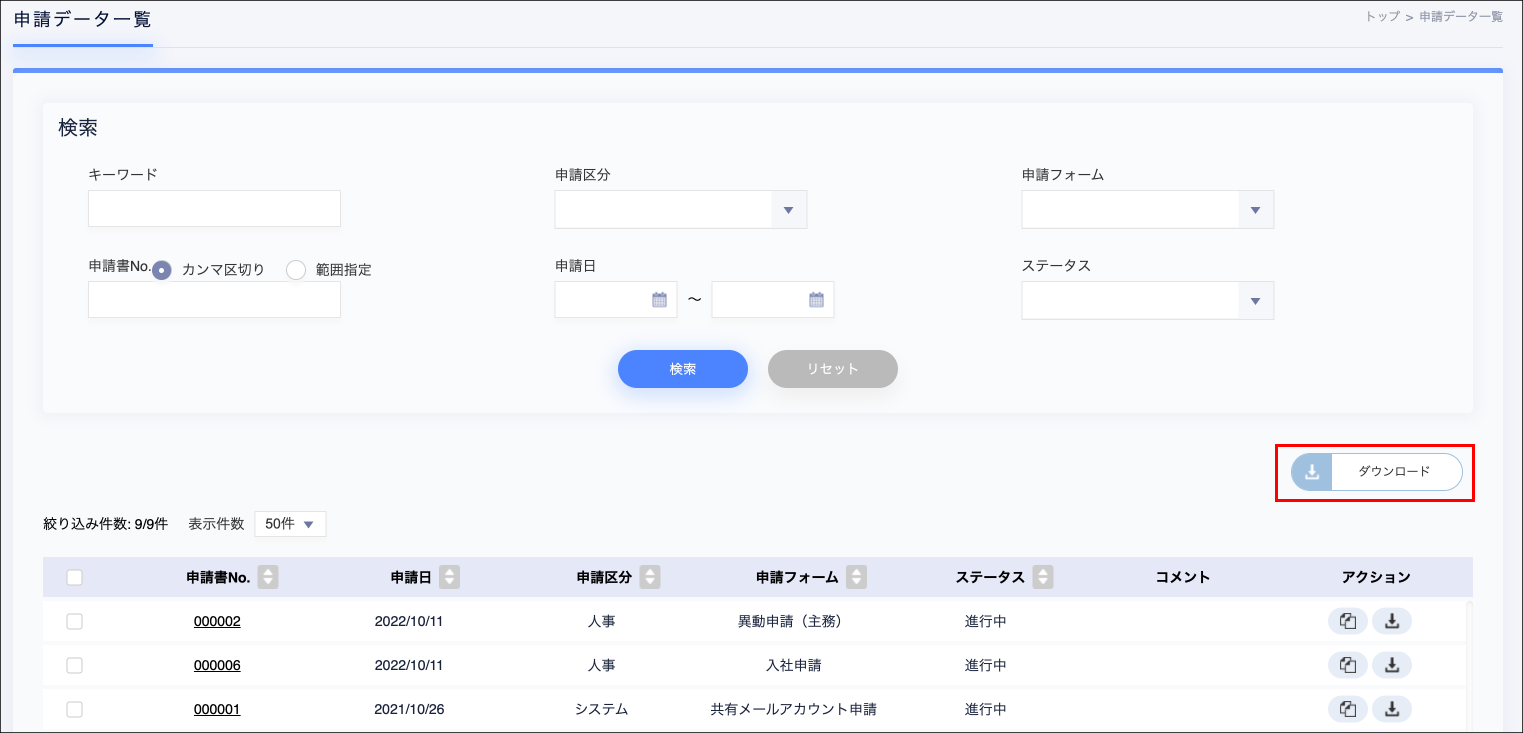
Task: Expand the 申請区分 dropdown
Action: click(x=788, y=210)
